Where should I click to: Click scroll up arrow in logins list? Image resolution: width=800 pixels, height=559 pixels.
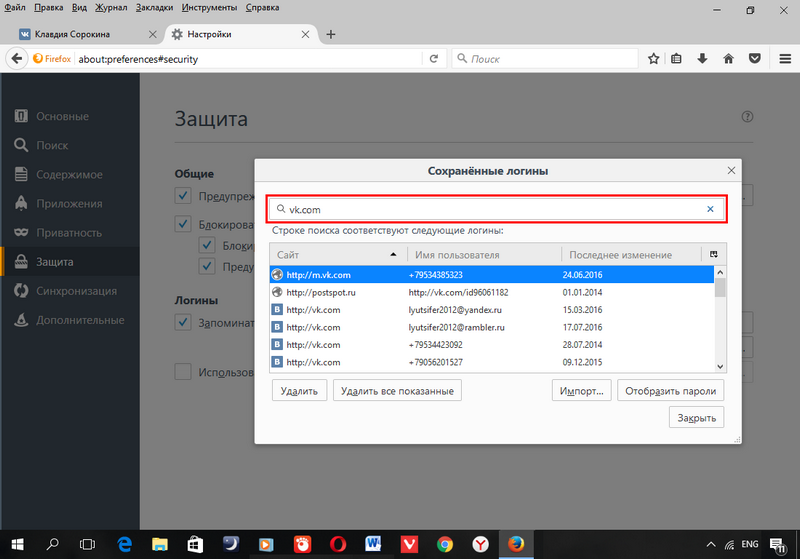tap(720, 272)
